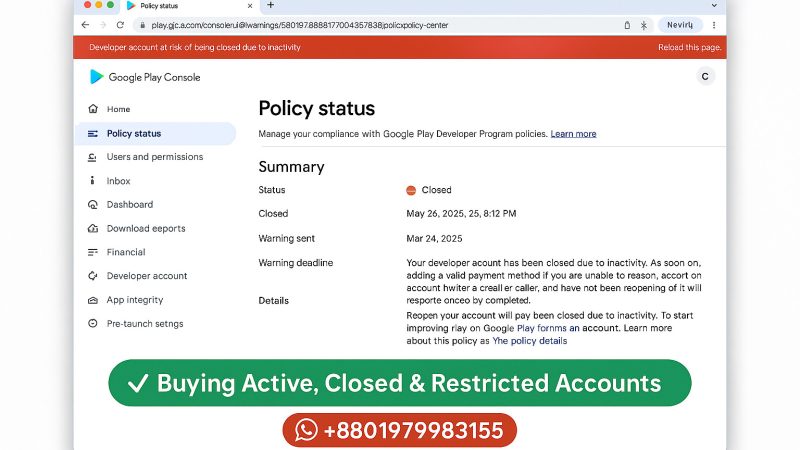
Task: Click the Users and permissions icon
Action: [92, 157]
